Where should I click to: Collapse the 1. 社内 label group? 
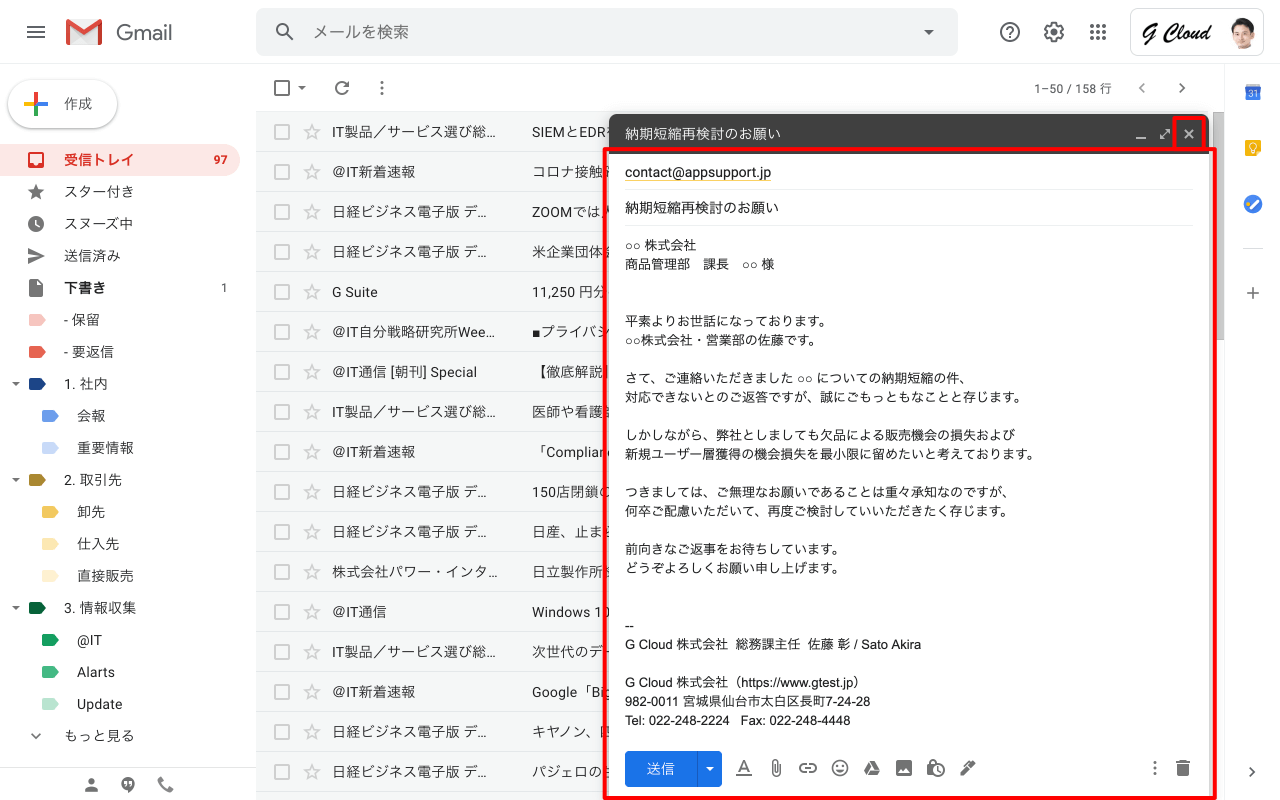(16, 384)
